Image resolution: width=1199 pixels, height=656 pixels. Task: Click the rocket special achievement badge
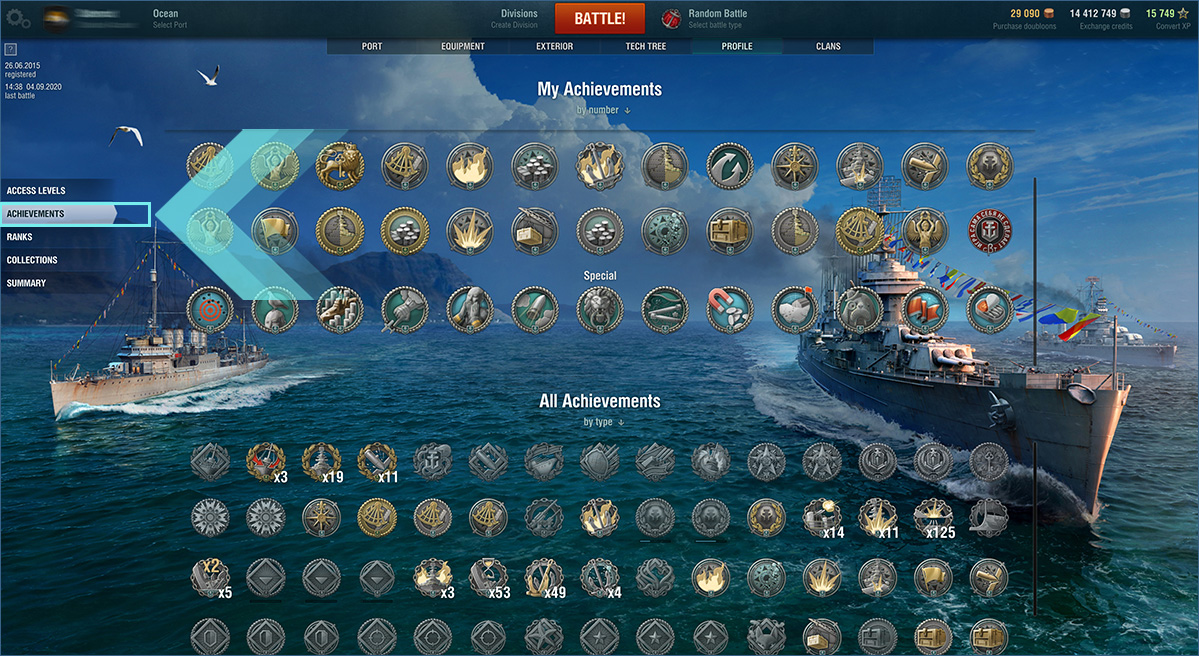(x=535, y=310)
